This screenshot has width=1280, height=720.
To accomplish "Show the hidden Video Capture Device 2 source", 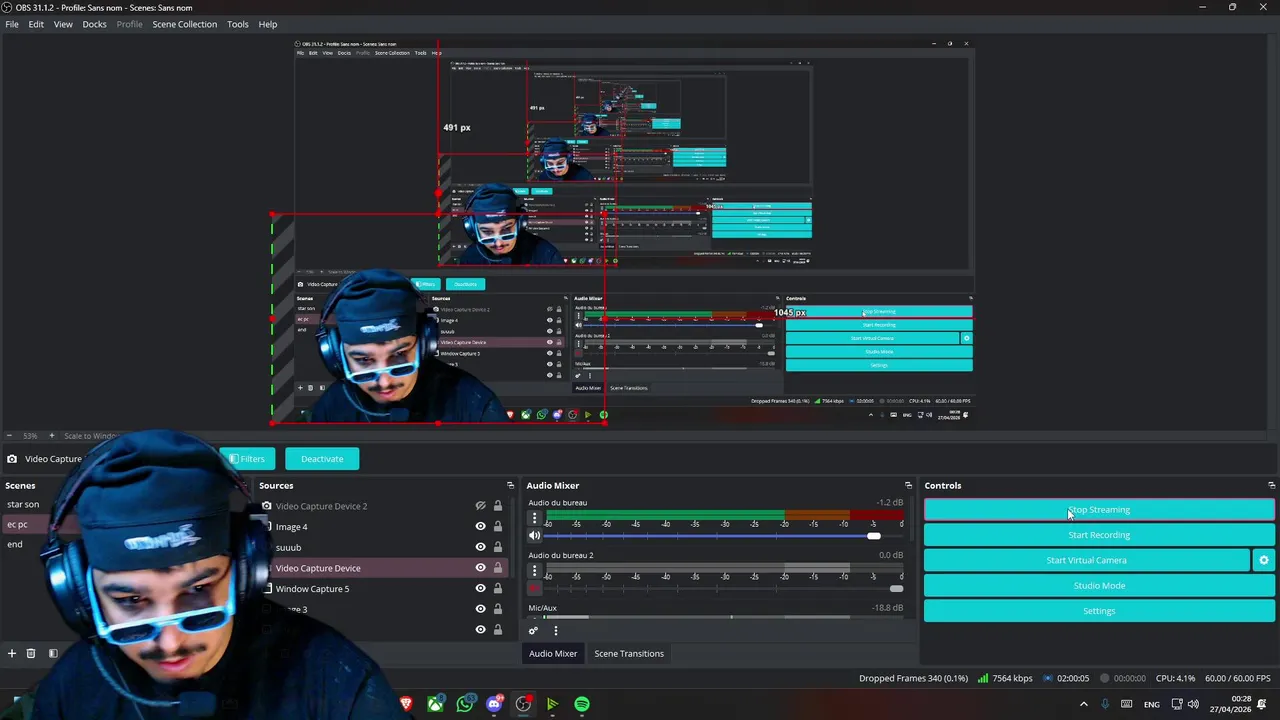I will pyautogui.click(x=480, y=506).
